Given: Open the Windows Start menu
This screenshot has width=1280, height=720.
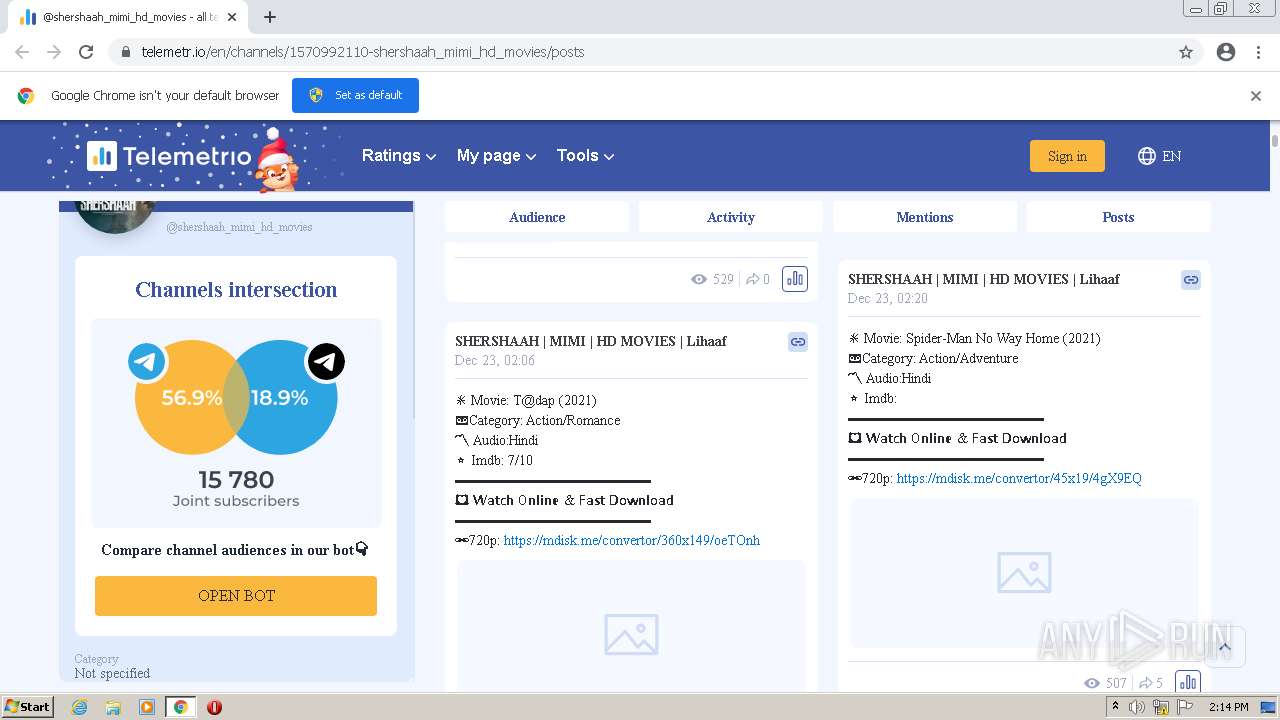Looking at the screenshot, I should (x=28, y=706).
